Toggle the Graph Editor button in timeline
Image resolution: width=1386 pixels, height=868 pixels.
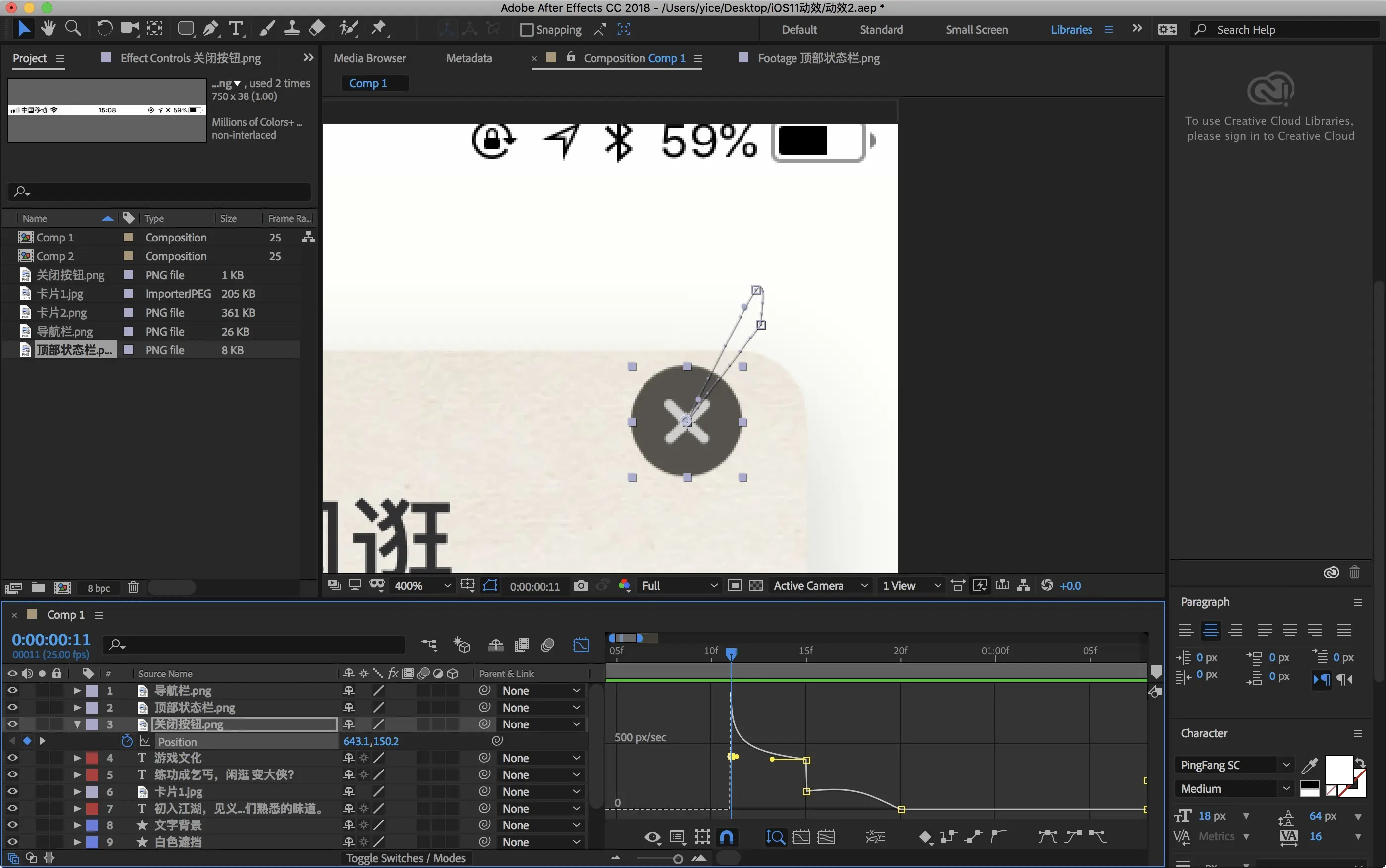pos(581,645)
